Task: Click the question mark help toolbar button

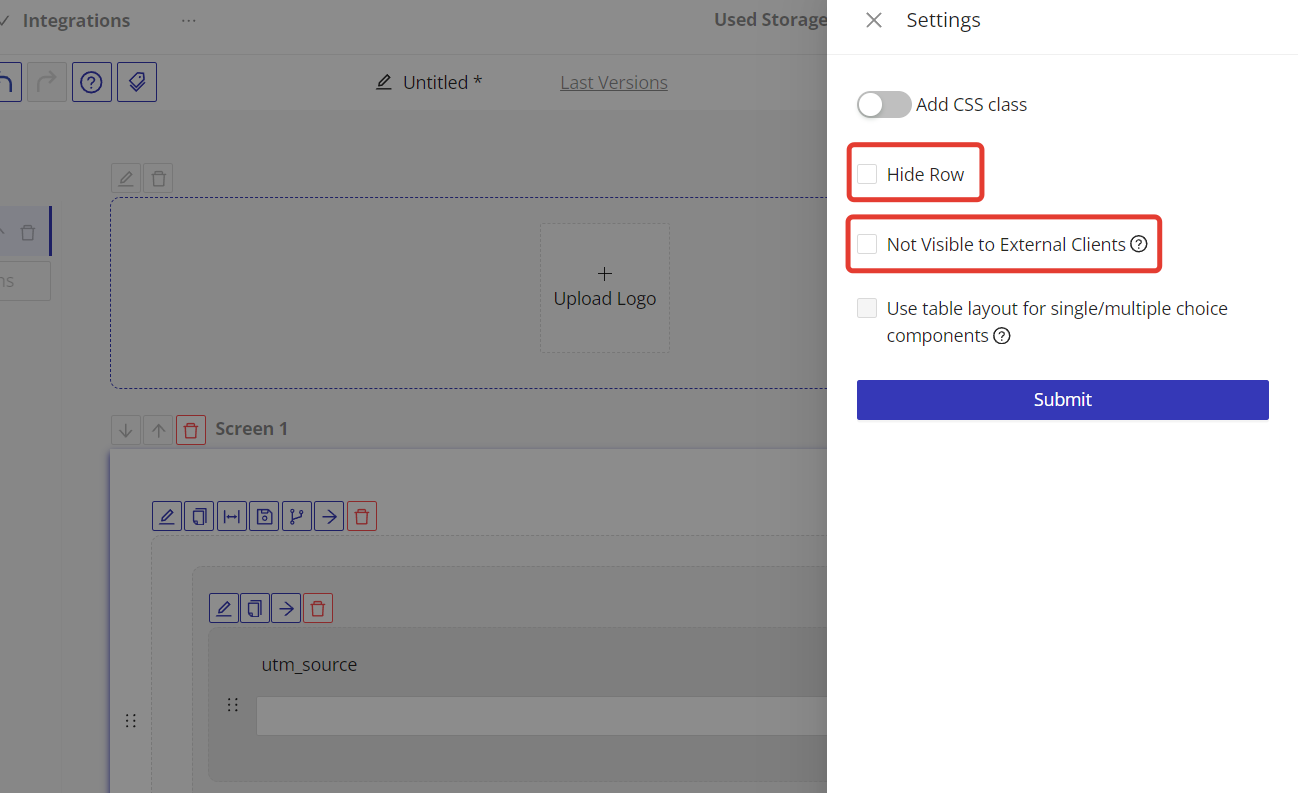Action: point(91,83)
